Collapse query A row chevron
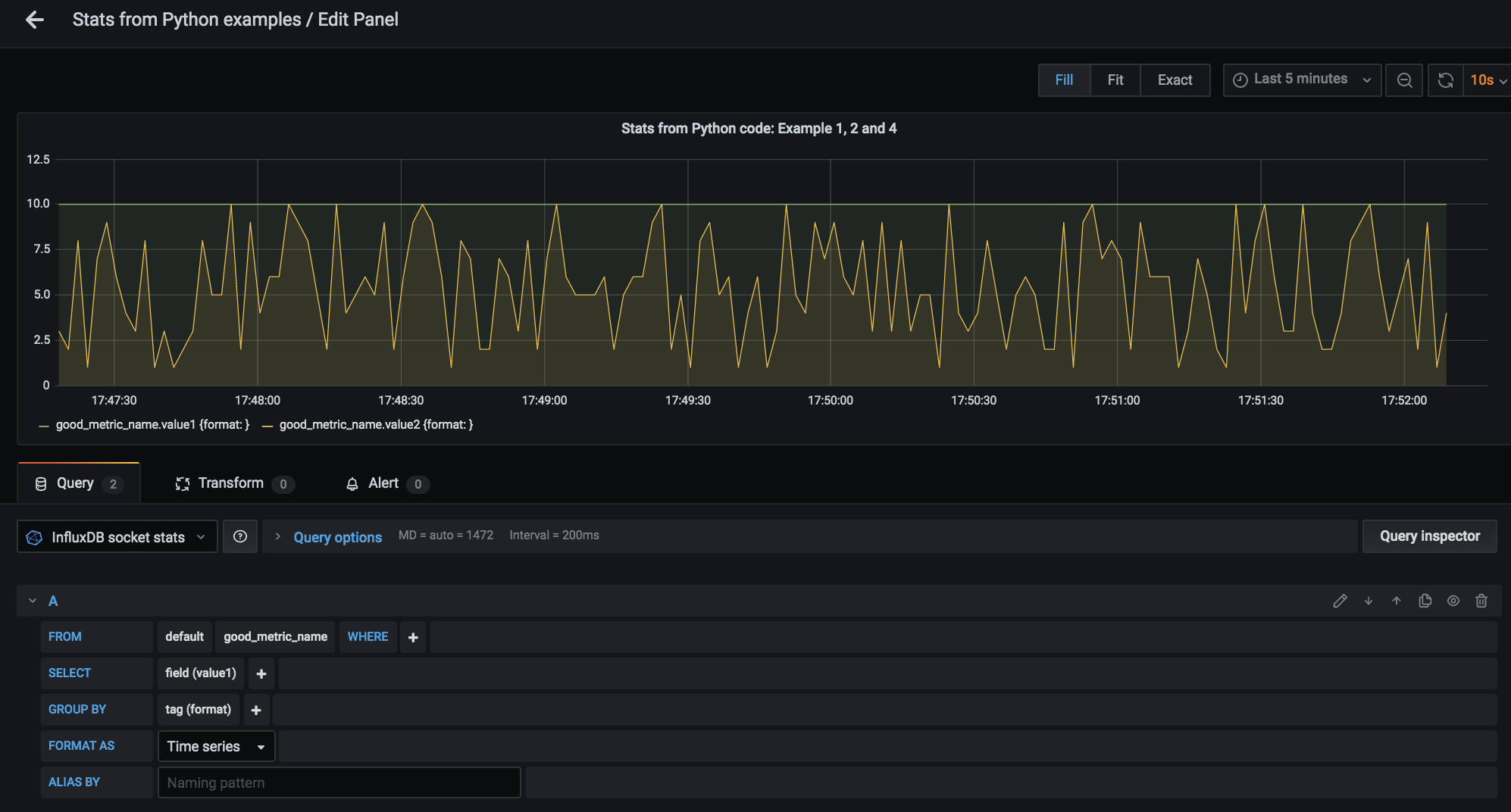The image size is (1511, 812). pyautogui.click(x=33, y=601)
